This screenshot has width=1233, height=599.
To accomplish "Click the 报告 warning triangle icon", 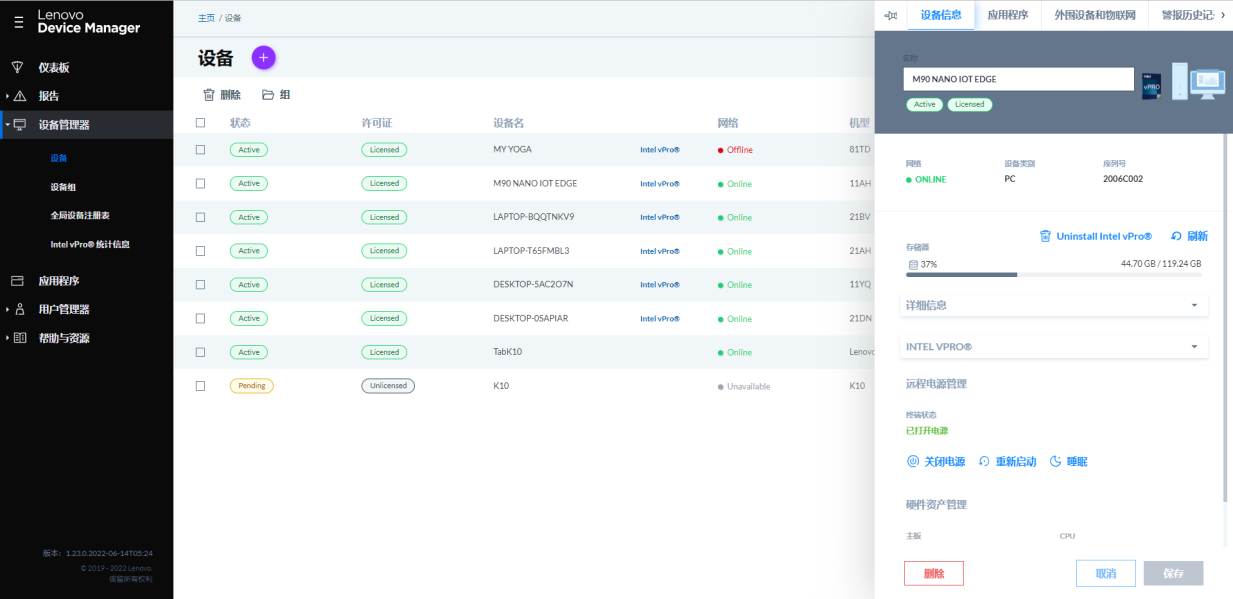I will (x=19, y=96).
